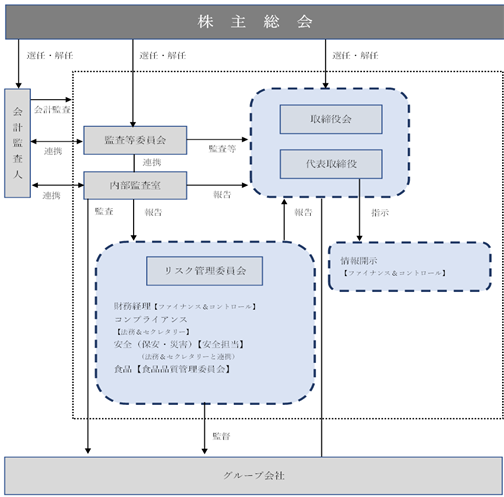This screenshot has height=497, width=504.
Task: Click the リスク管理委員会 box
Action: (204, 271)
